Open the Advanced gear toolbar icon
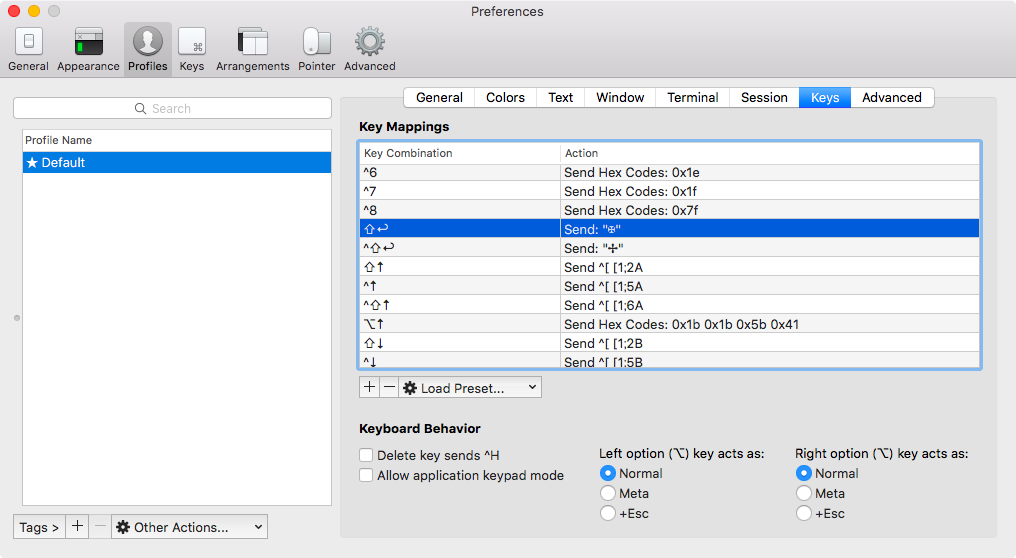The image size is (1016, 558). point(370,42)
